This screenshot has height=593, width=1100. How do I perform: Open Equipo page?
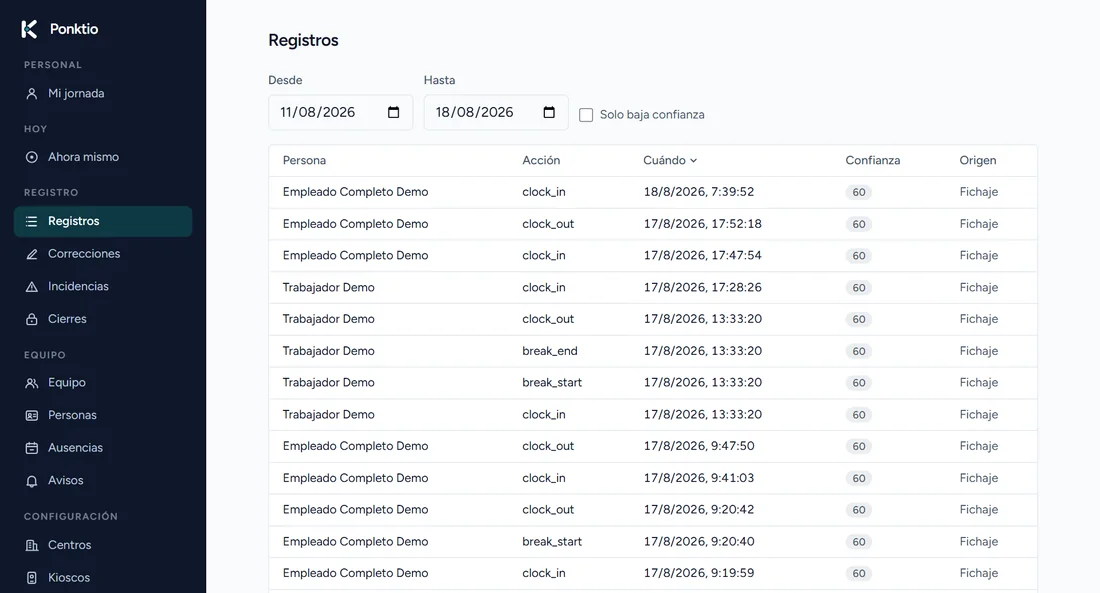103,382
